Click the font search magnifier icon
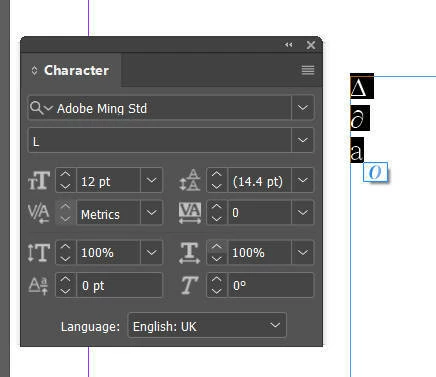 [36, 108]
